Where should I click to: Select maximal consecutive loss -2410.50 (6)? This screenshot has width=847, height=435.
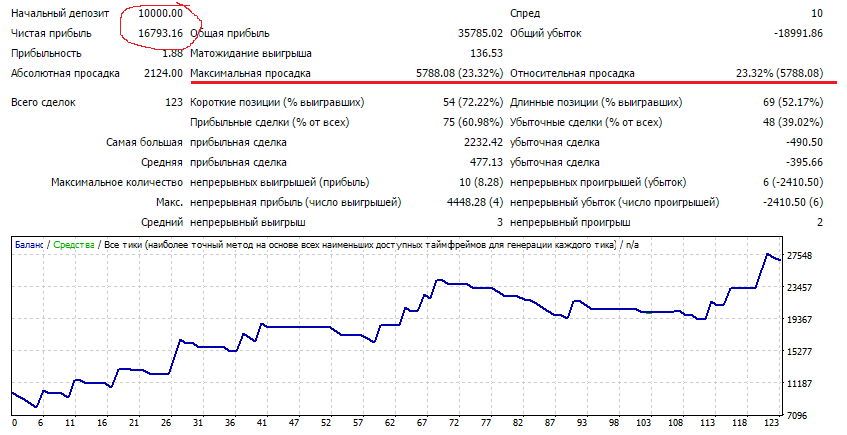point(793,202)
